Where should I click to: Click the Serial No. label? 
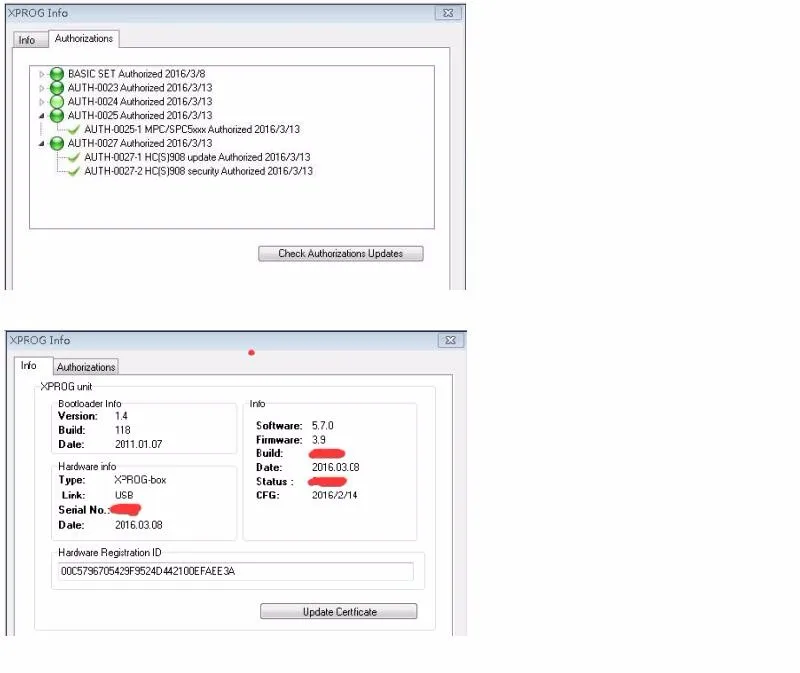pyautogui.click(x=83, y=510)
